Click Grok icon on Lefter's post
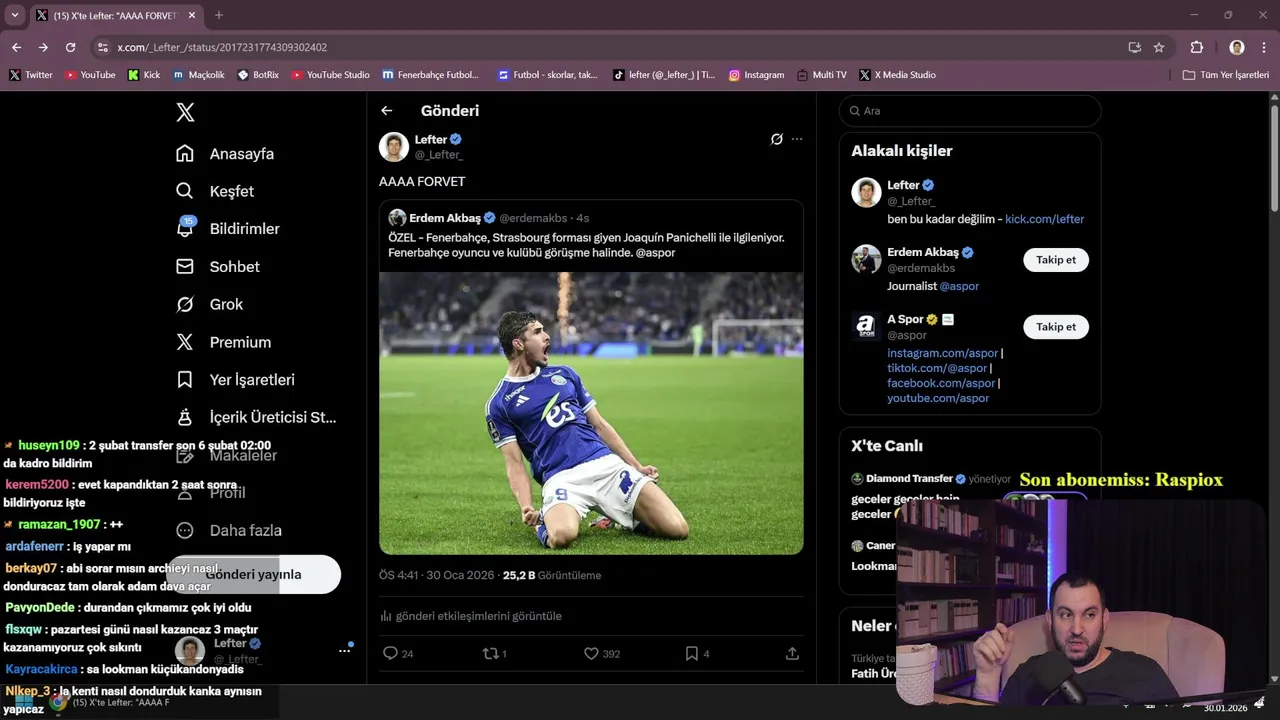Image resolution: width=1280 pixels, height=720 pixels. 776,139
